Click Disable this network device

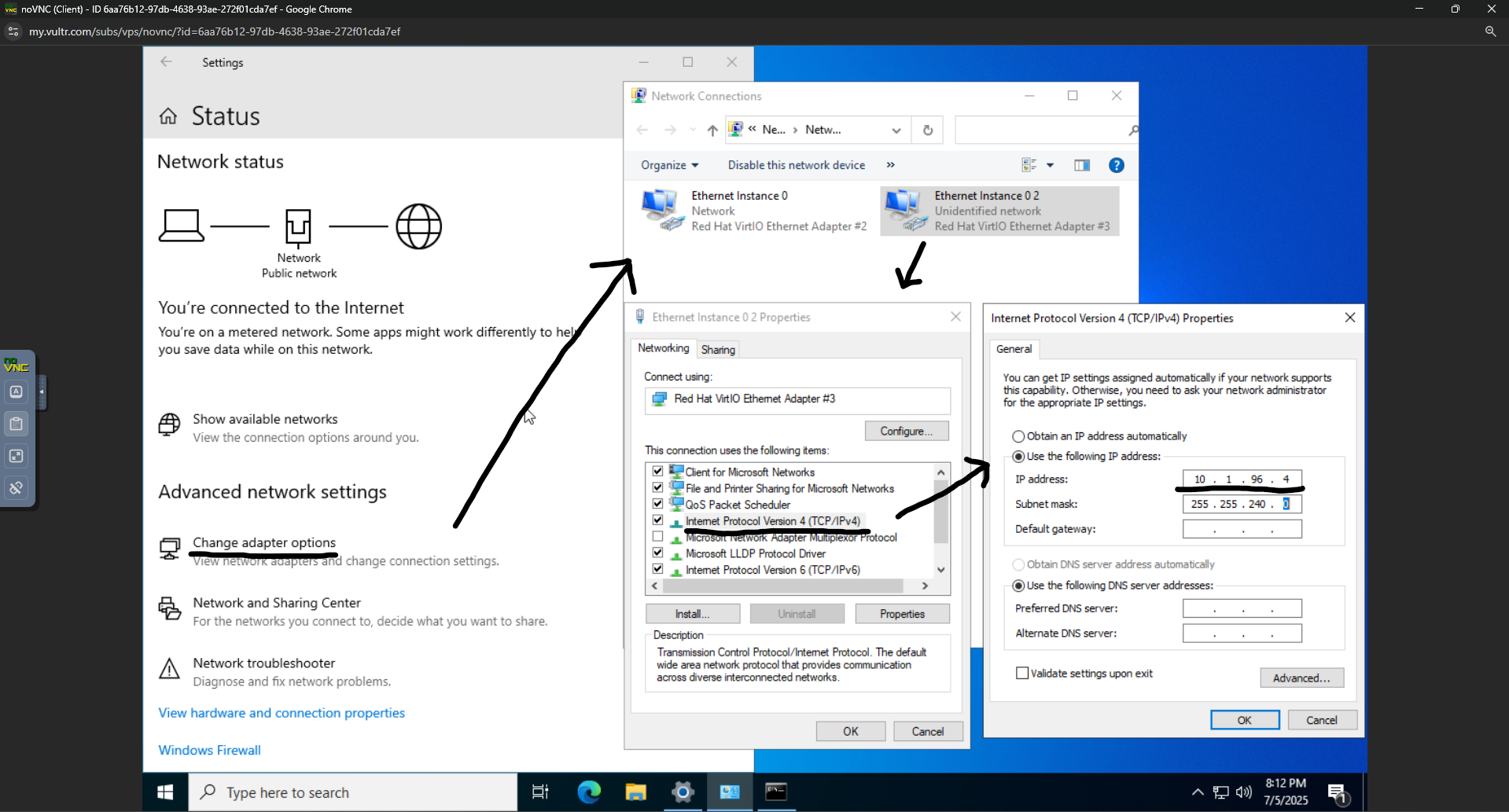click(x=797, y=165)
